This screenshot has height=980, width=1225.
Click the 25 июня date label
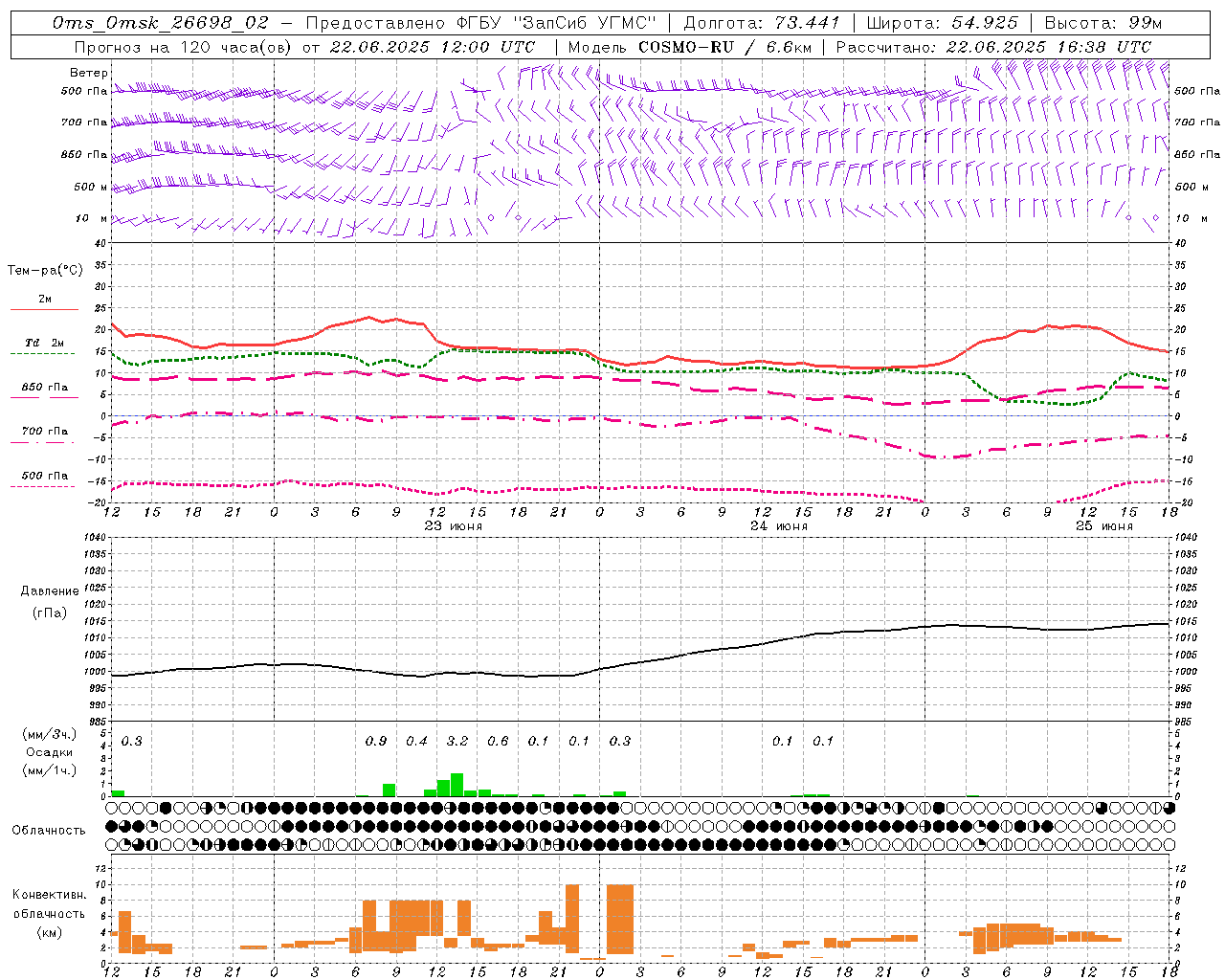pyautogui.click(x=1104, y=526)
